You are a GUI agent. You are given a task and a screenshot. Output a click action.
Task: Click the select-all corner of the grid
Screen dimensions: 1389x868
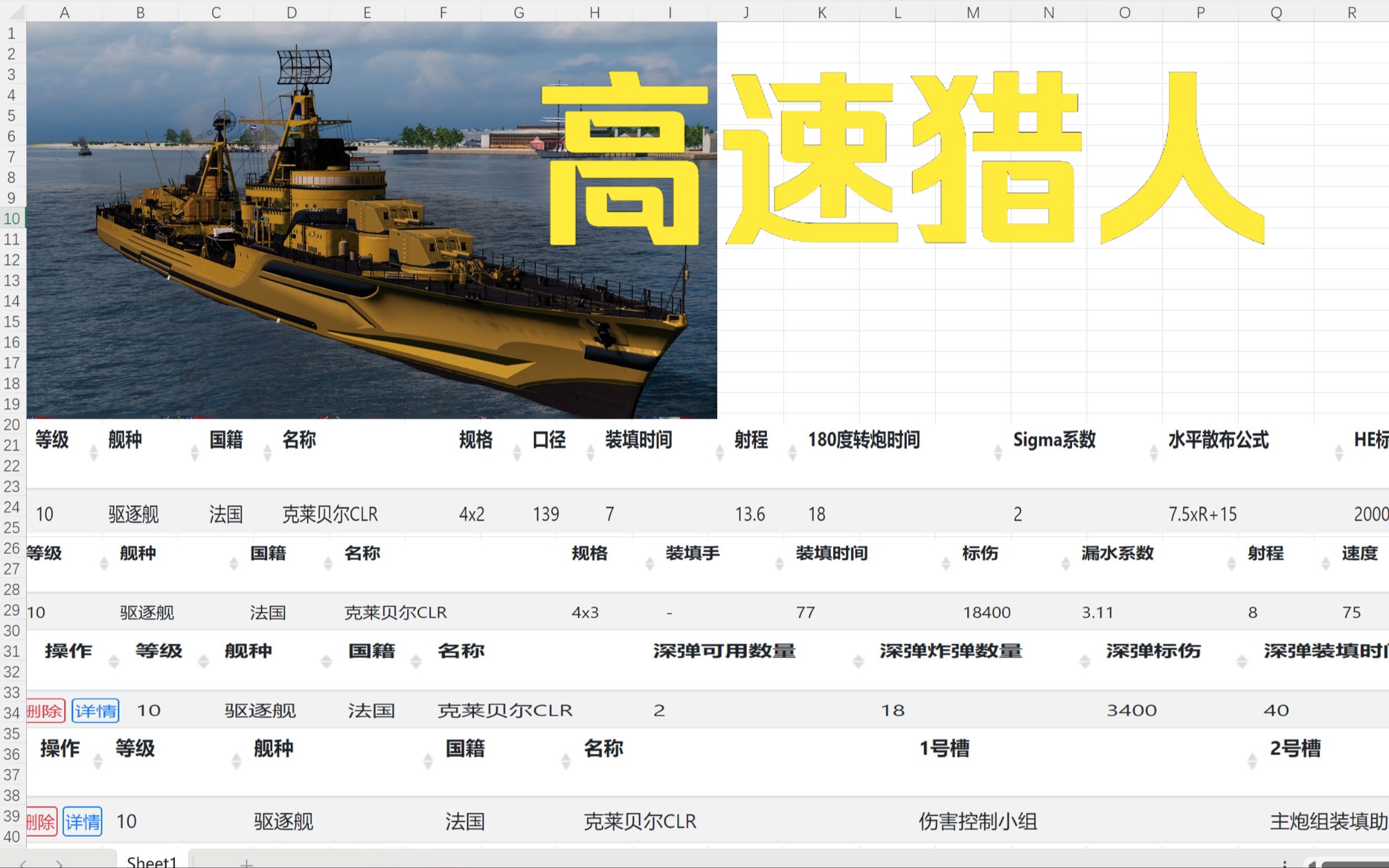12,12
